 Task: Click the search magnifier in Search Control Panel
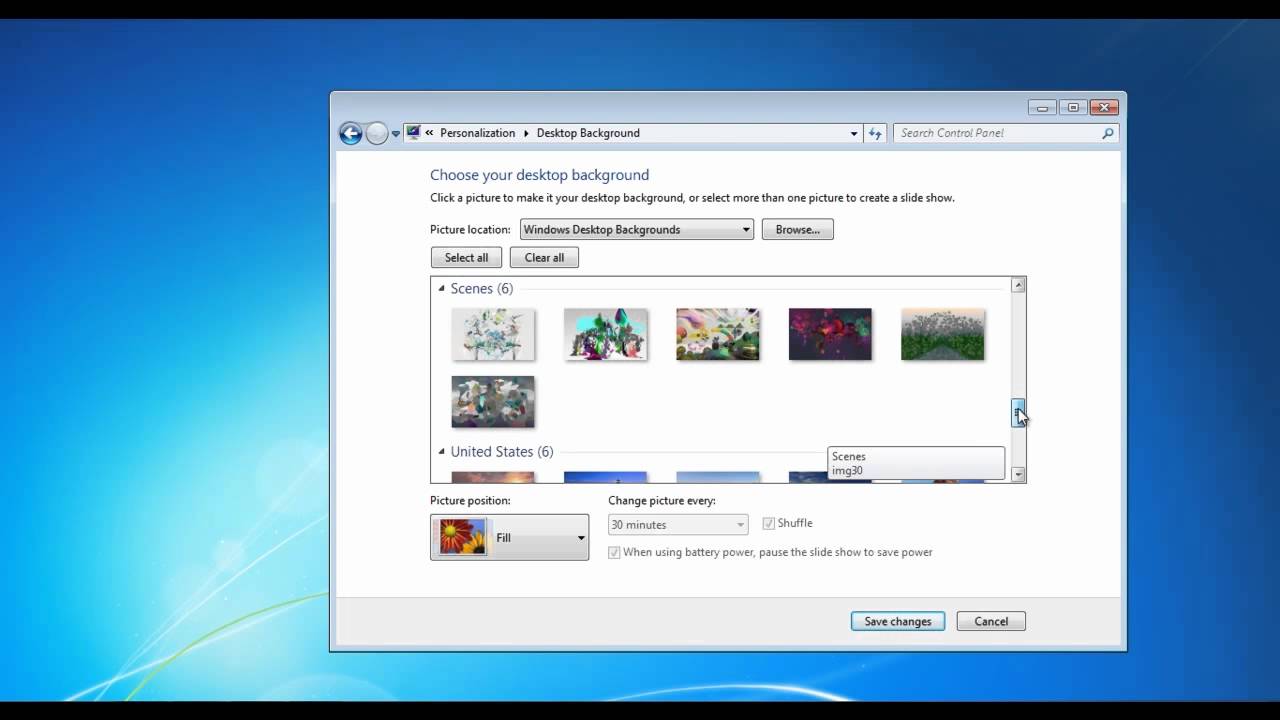1107,133
